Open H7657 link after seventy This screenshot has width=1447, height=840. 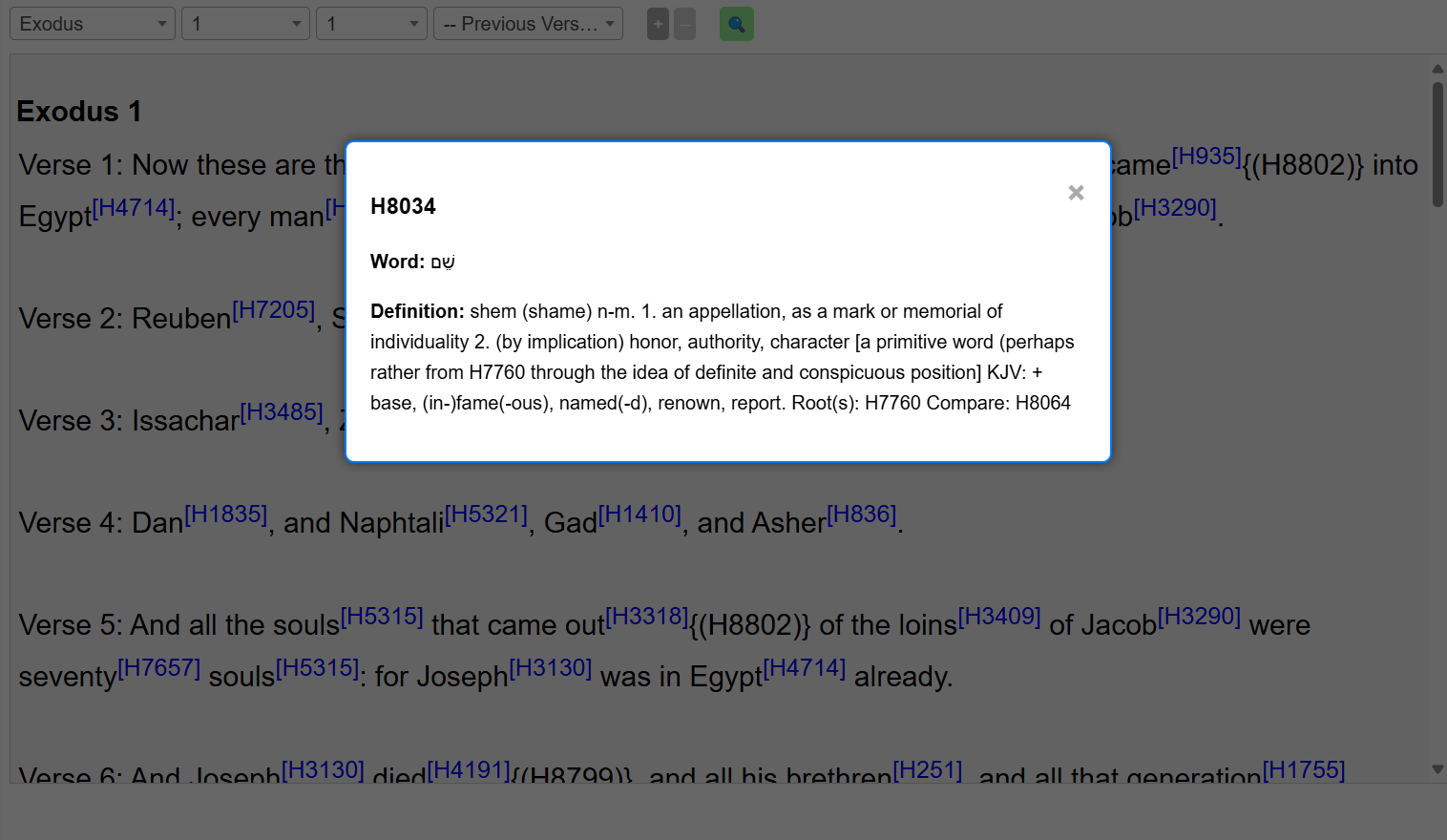[159, 668]
